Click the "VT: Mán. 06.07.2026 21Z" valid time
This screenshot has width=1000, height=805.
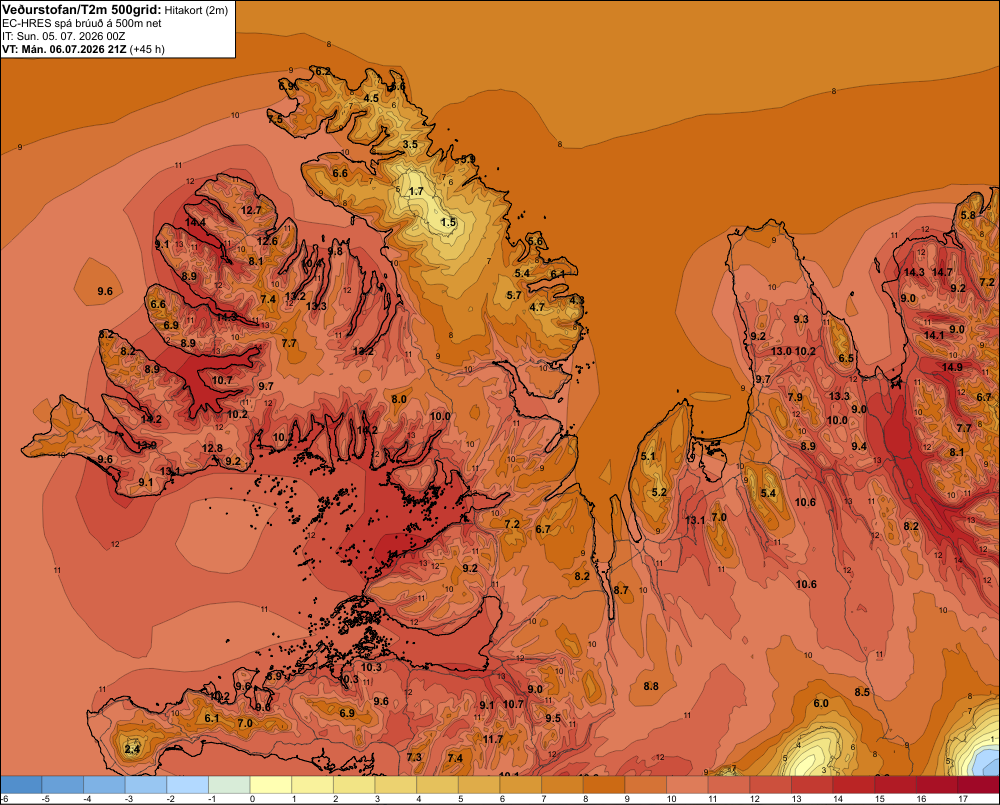(64, 49)
